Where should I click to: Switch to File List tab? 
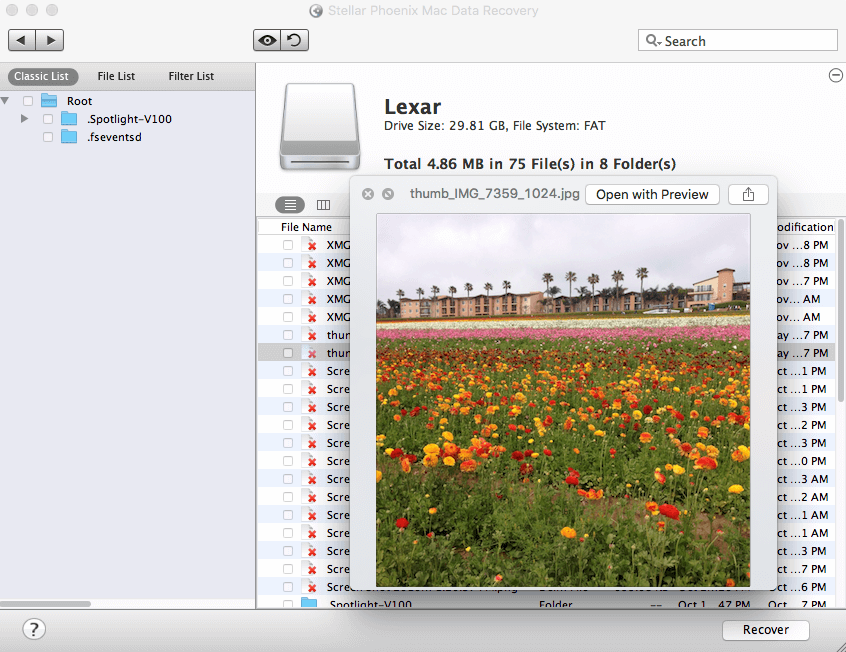[x=116, y=76]
